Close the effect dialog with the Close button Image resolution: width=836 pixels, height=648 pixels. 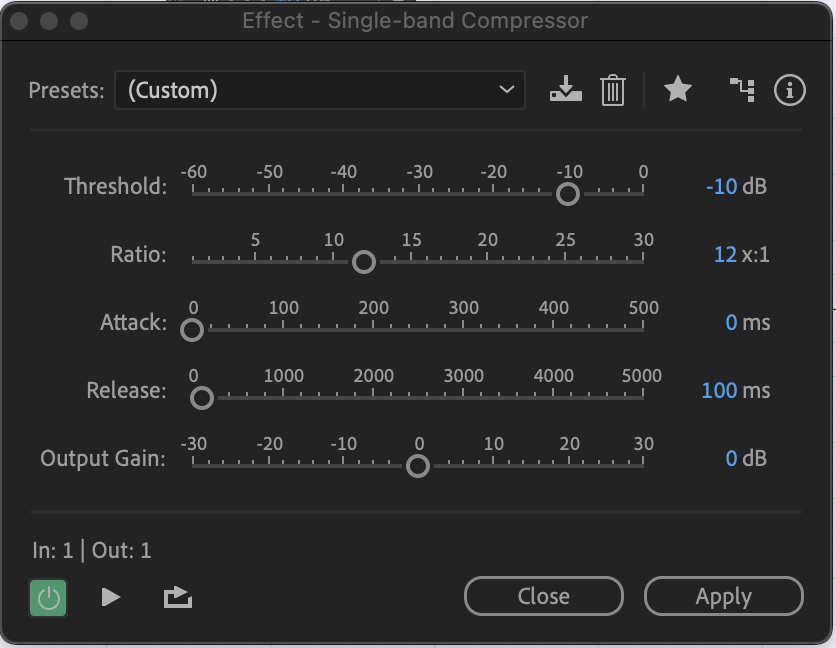pos(543,596)
